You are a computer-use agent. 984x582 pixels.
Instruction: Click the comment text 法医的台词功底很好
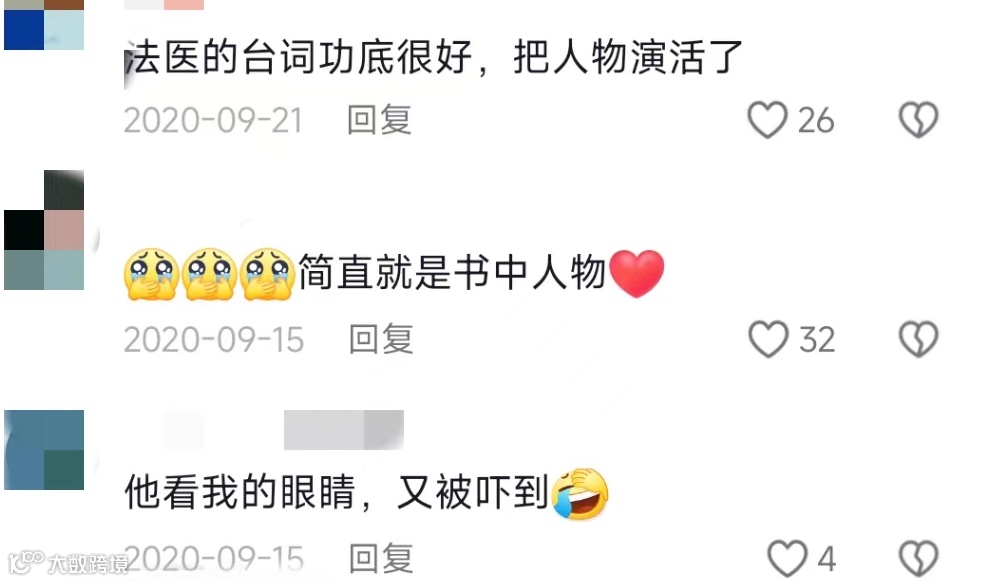(x=299, y=58)
